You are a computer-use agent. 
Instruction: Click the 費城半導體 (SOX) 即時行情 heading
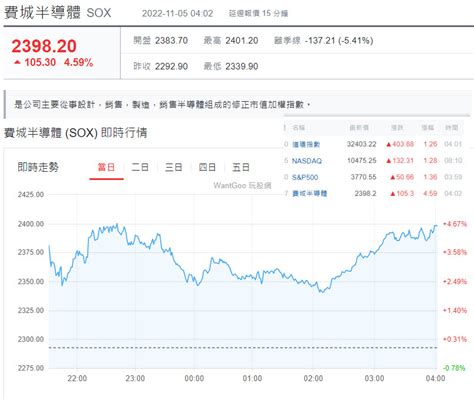75,133
